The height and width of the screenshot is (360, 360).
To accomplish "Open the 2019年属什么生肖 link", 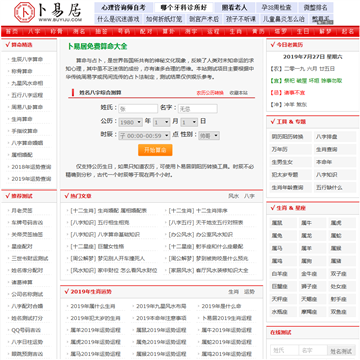I will [93, 306].
